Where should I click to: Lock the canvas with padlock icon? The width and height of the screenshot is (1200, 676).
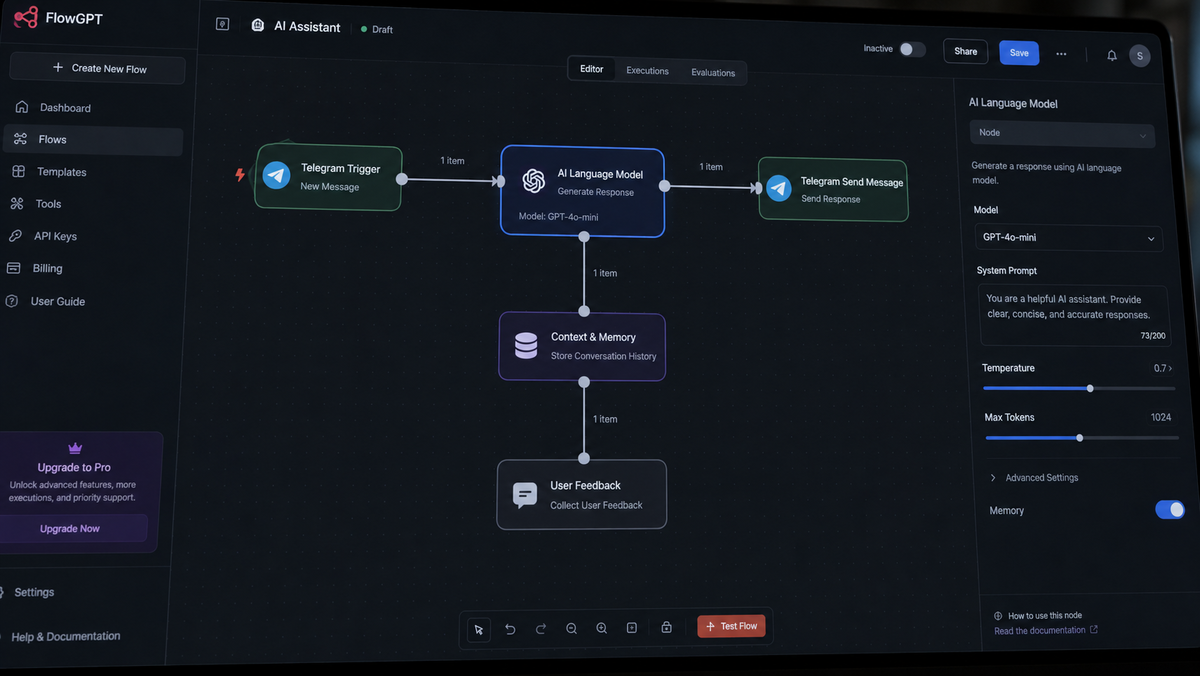click(666, 627)
